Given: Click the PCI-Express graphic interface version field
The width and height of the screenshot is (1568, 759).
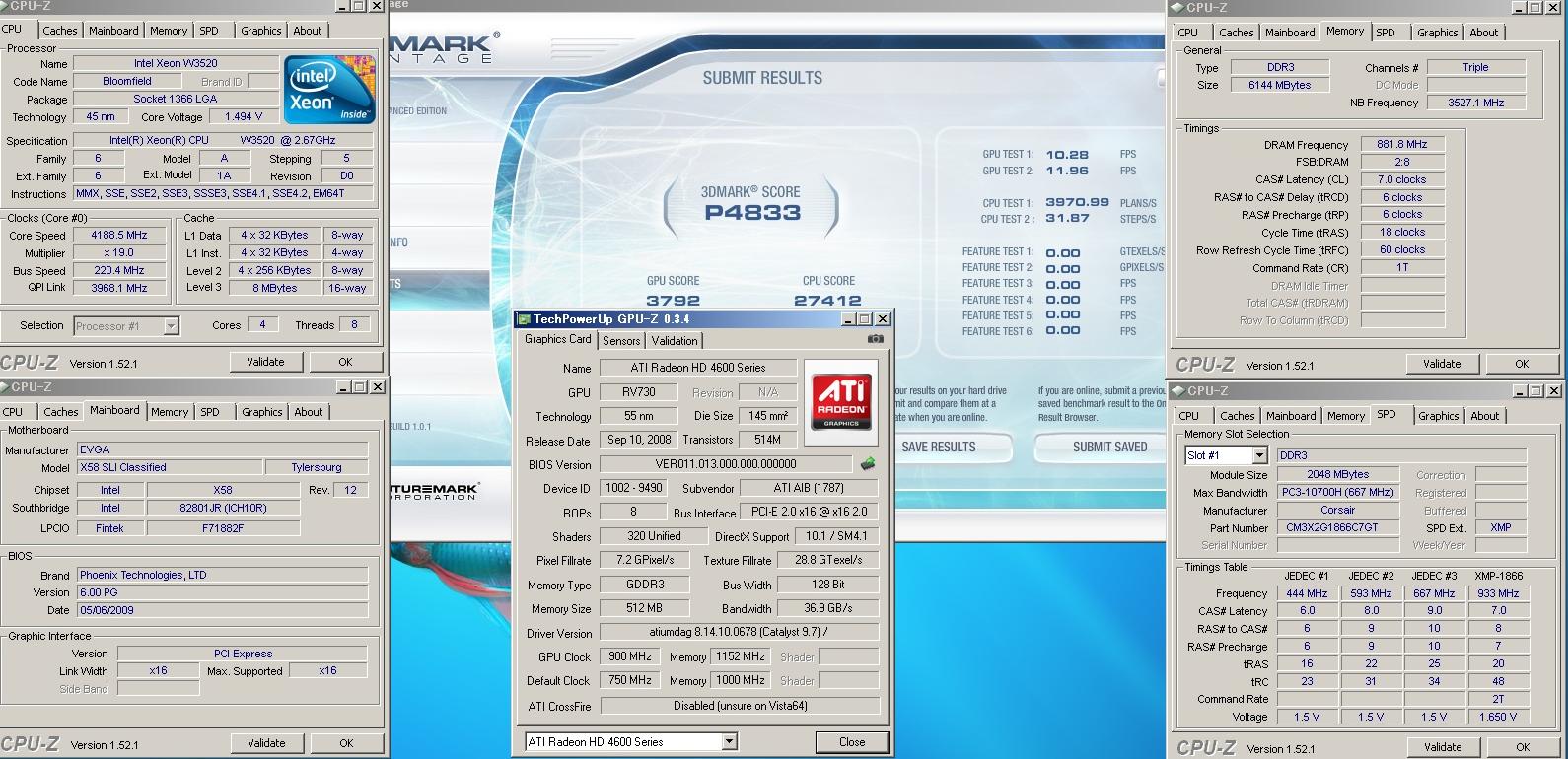Looking at the screenshot, I should click(x=243, y=654).
